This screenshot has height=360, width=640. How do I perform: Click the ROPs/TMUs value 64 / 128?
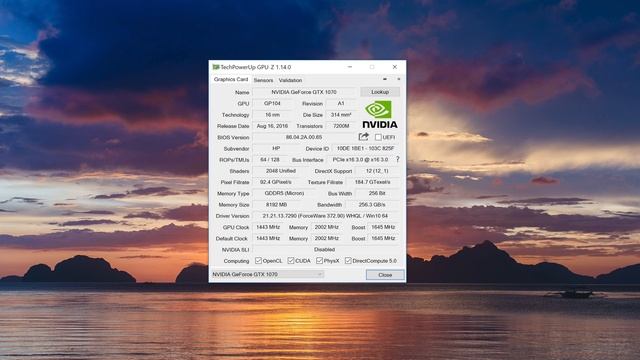[269, 160]
